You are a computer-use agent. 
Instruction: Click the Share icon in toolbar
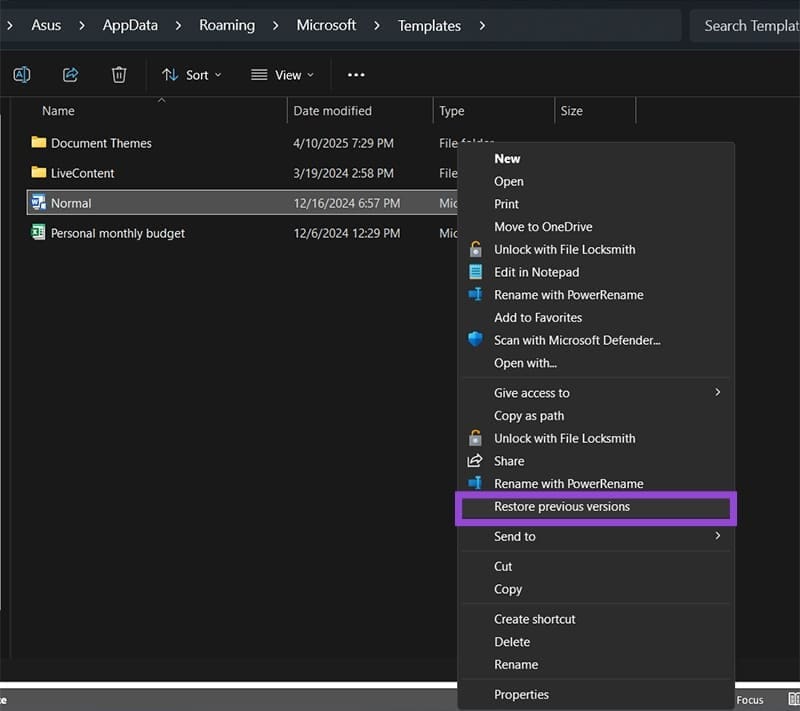70,75
